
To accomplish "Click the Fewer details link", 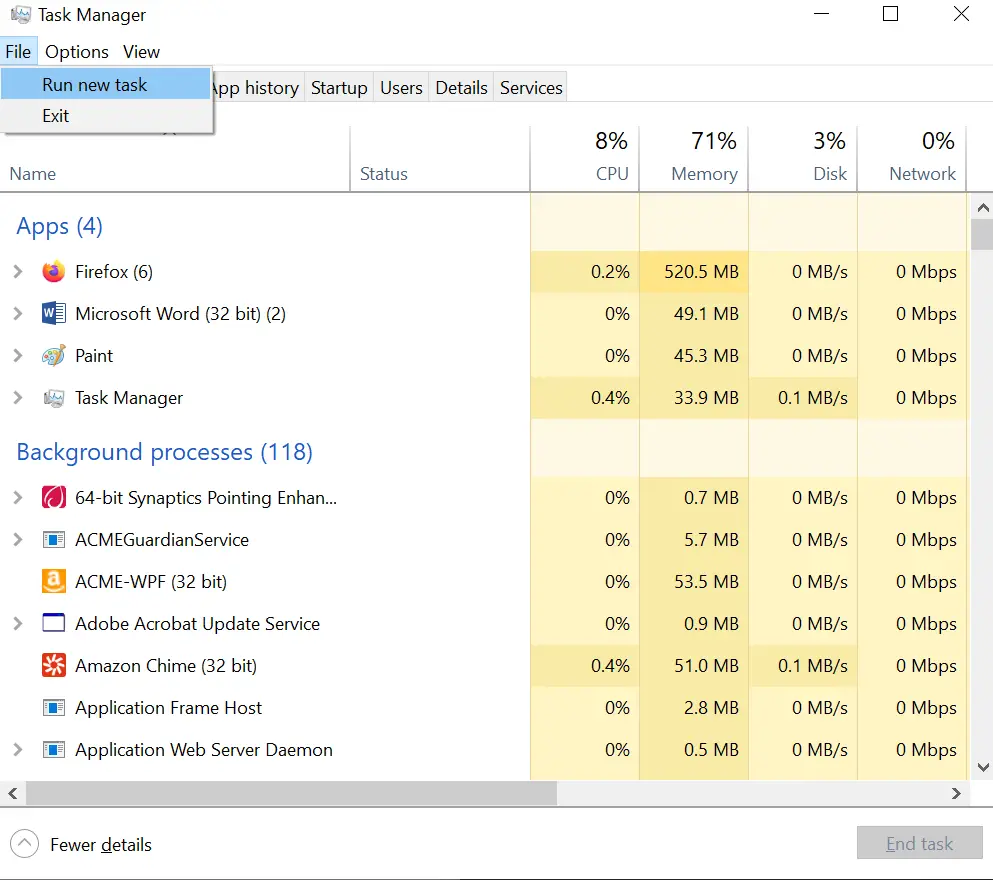I will click(101, 845).
